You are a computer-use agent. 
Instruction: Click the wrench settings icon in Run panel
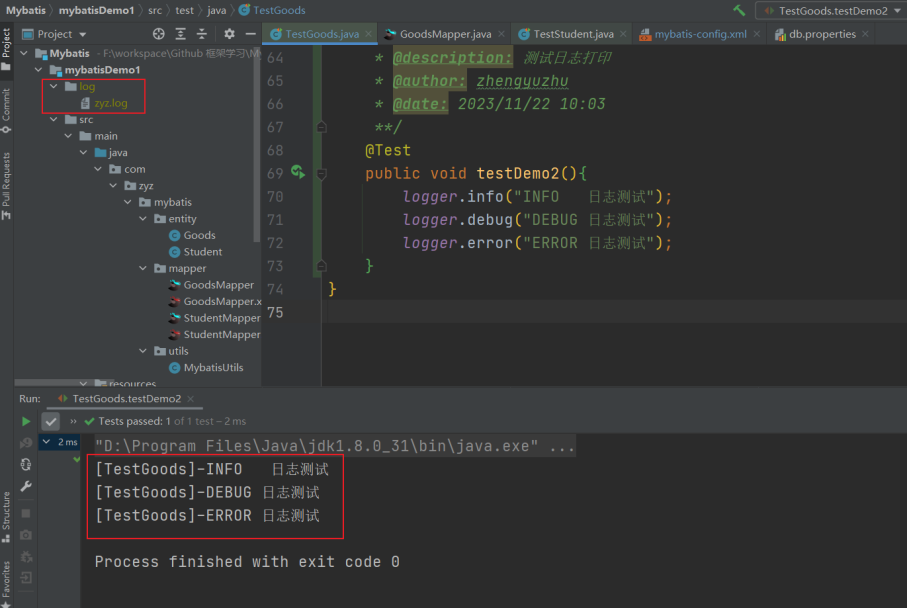26,487
